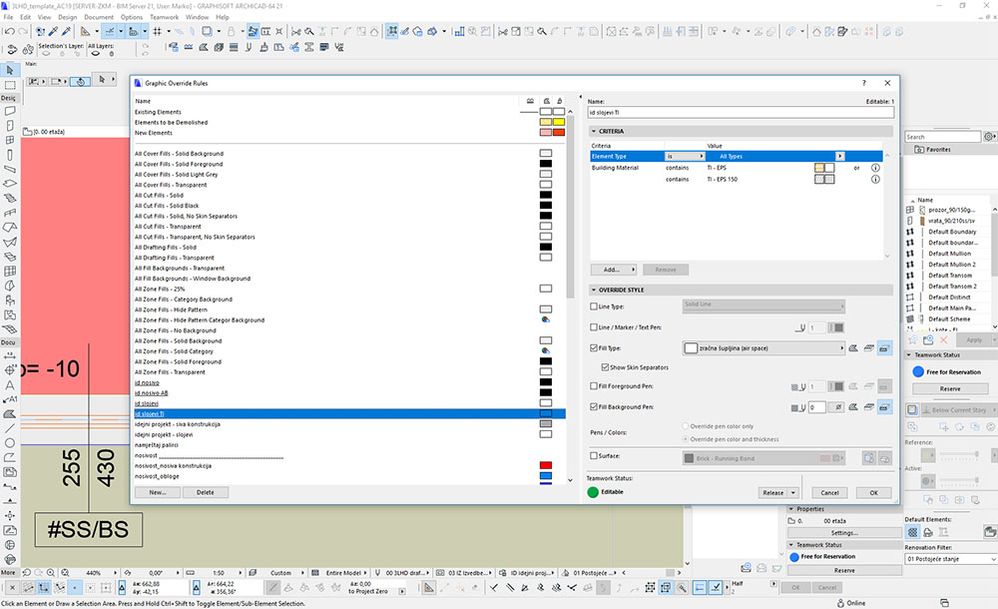Screen dimensions: 998x609
Task: Enable the Line Type override checkbox
Action: pyautogui.click(x=594, y=307)
